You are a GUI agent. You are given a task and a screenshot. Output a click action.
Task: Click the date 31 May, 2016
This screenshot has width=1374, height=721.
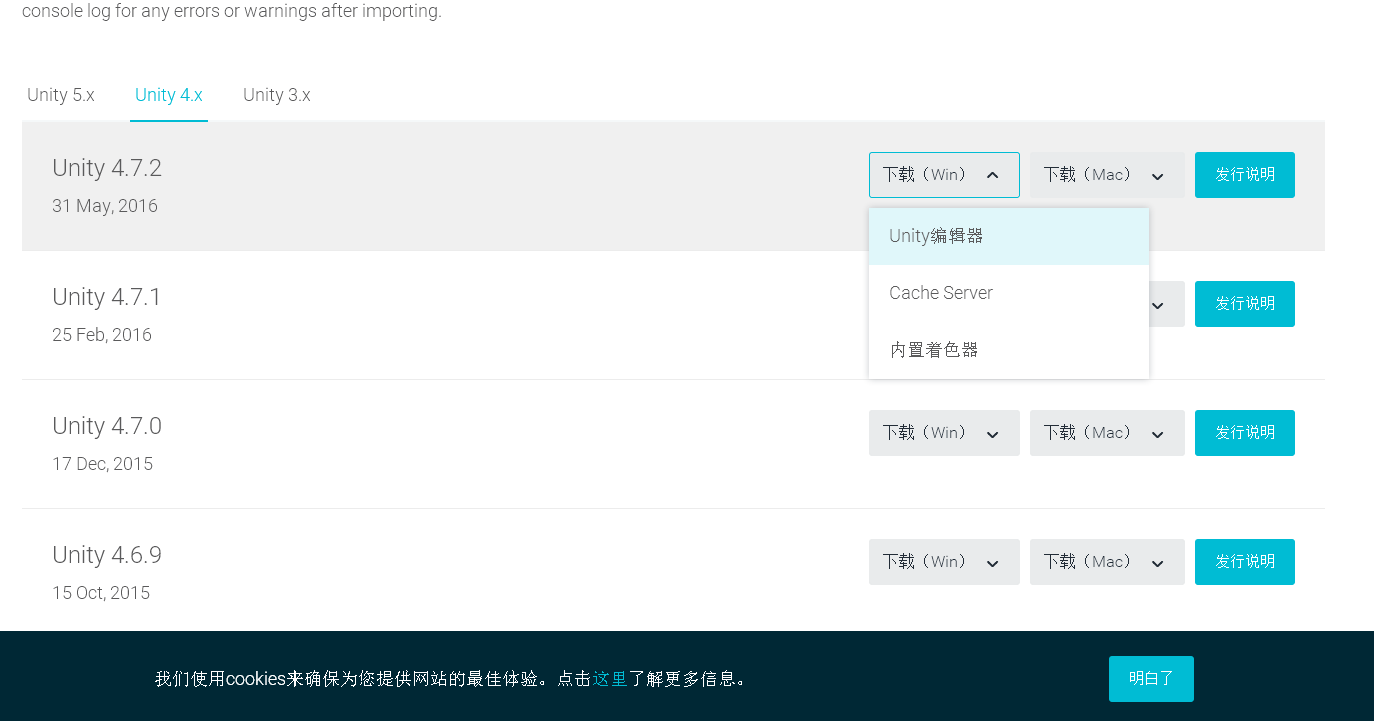click(105, 206)
